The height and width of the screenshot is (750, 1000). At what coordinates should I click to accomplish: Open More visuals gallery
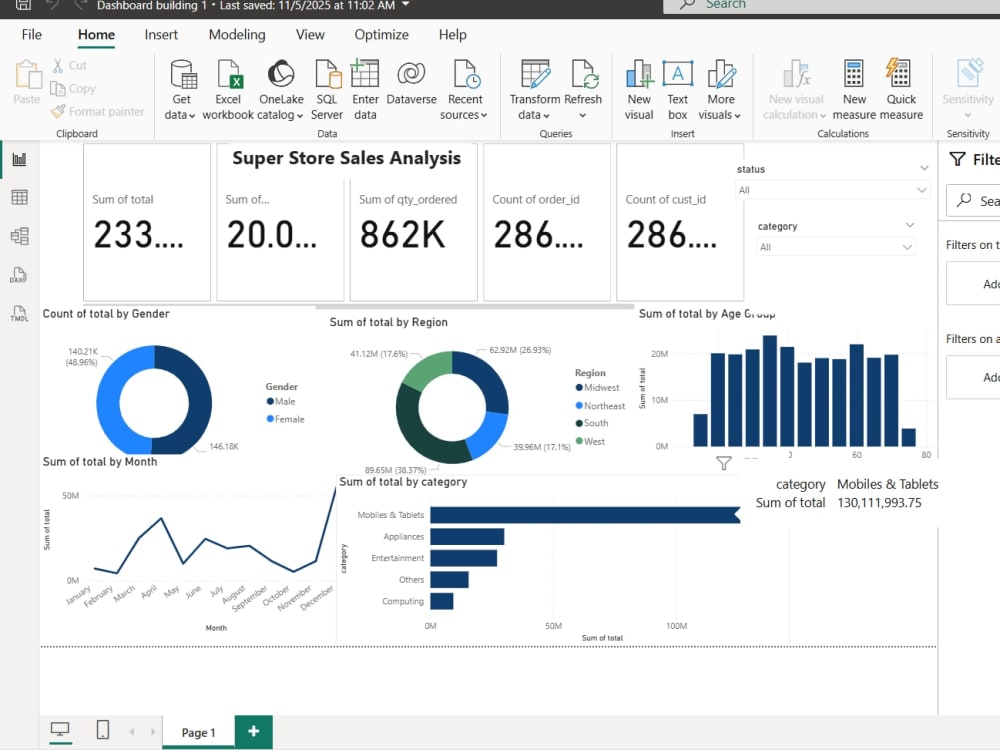(x=721, y=89)
